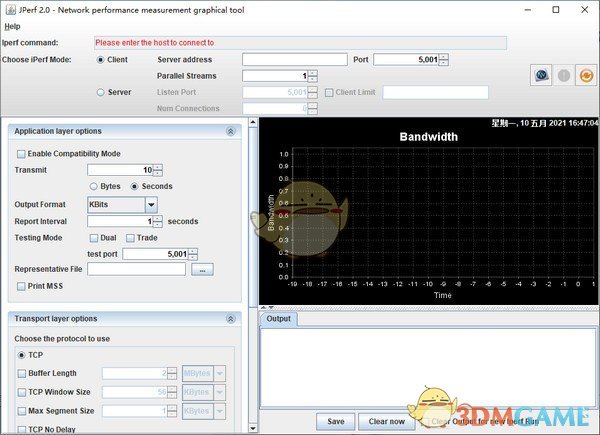Decrease Report Interval with down arrow
Screen dimensions: 600x435
[x=158, y=224]
